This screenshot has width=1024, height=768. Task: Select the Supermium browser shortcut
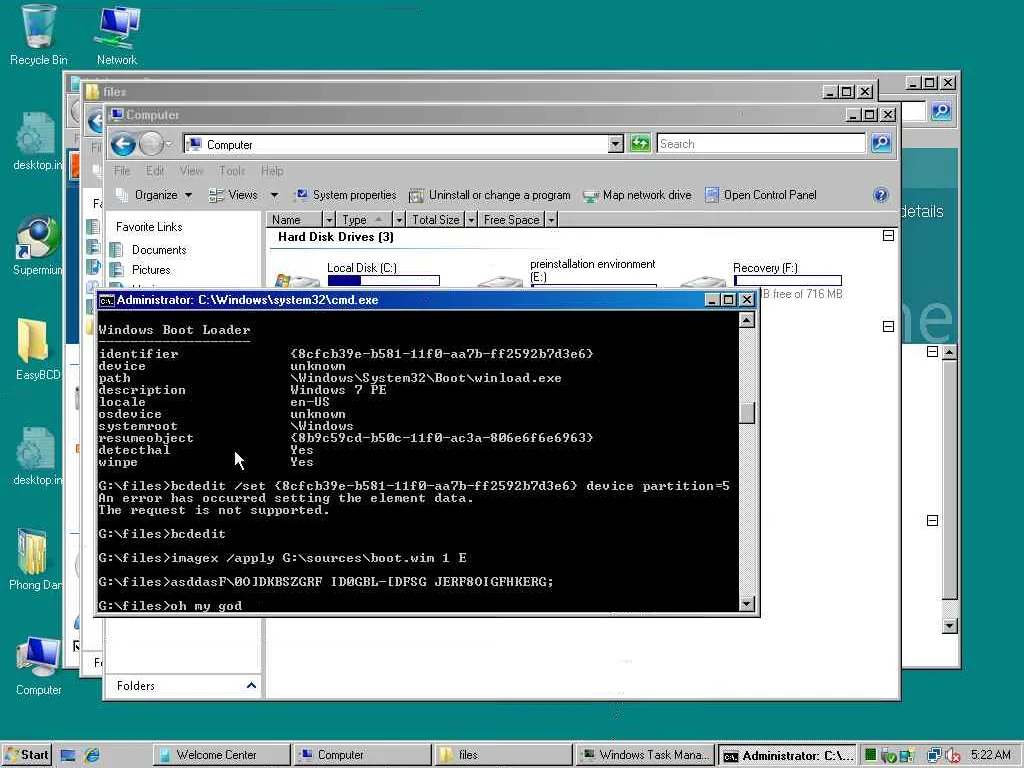tap(37, 245)
